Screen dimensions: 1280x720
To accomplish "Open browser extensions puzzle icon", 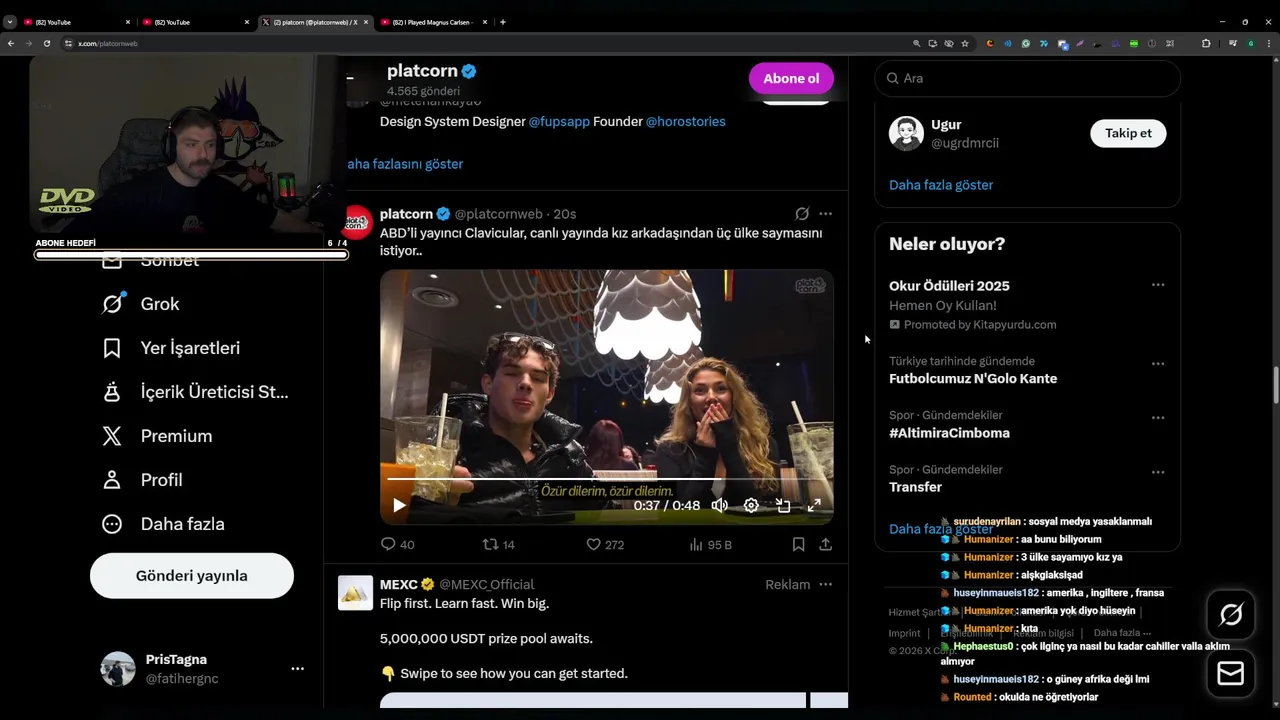I will (1206, 43).
